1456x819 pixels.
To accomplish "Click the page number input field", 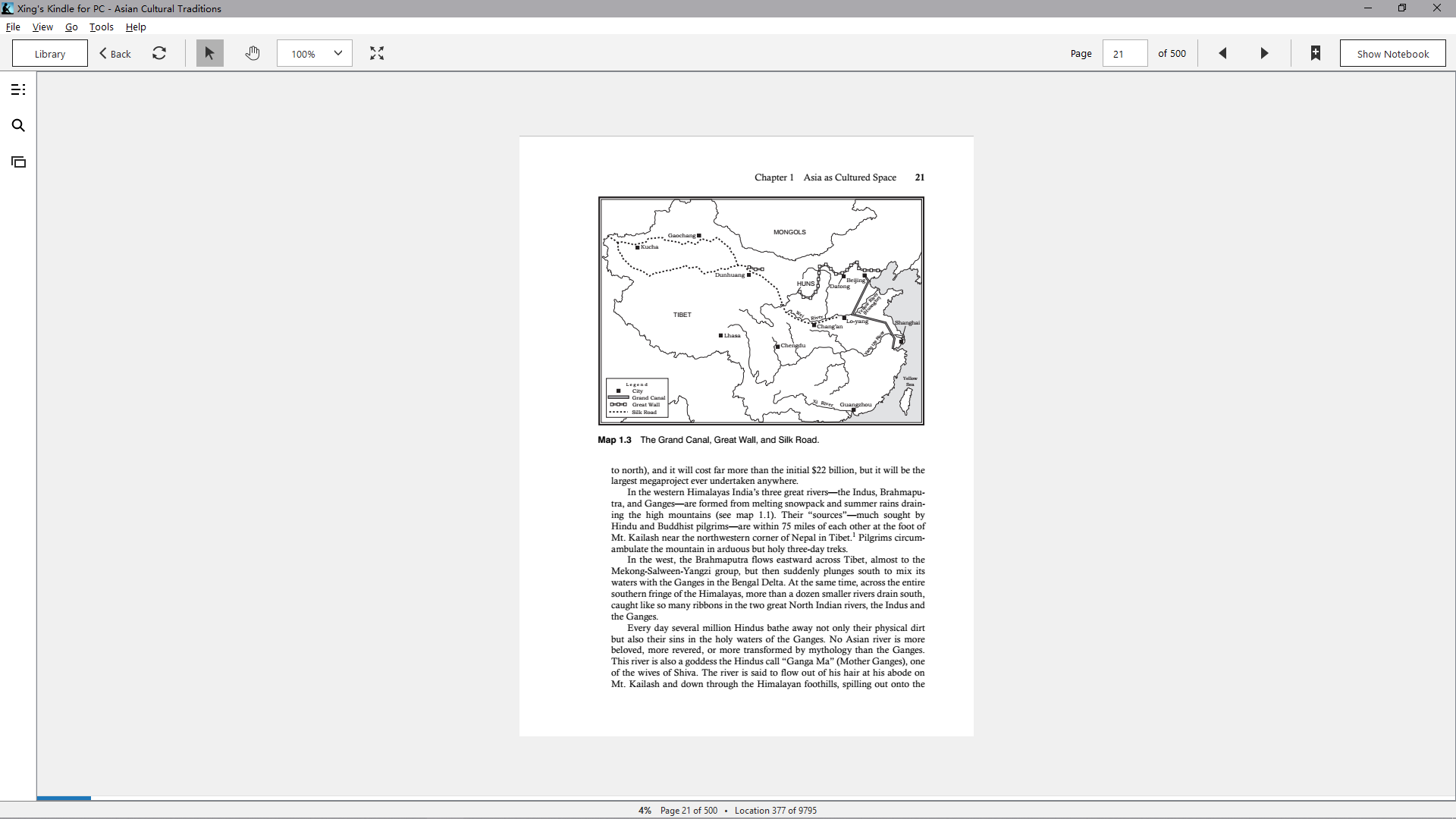I will tap(1125, 54).
